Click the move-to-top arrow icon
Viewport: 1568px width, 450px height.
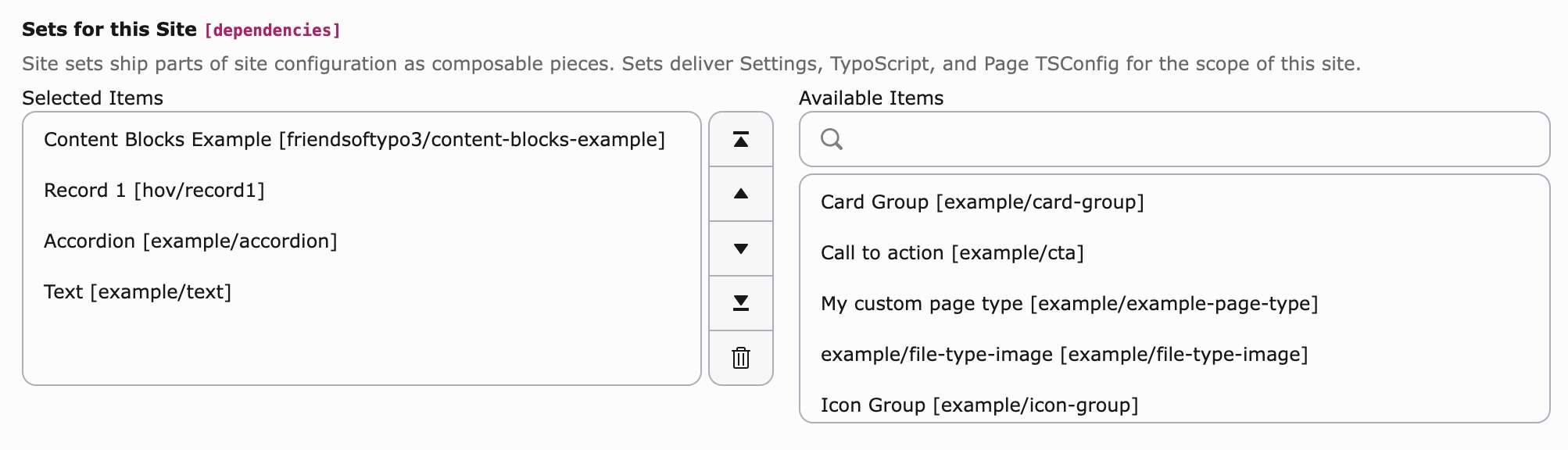(740, 139)
